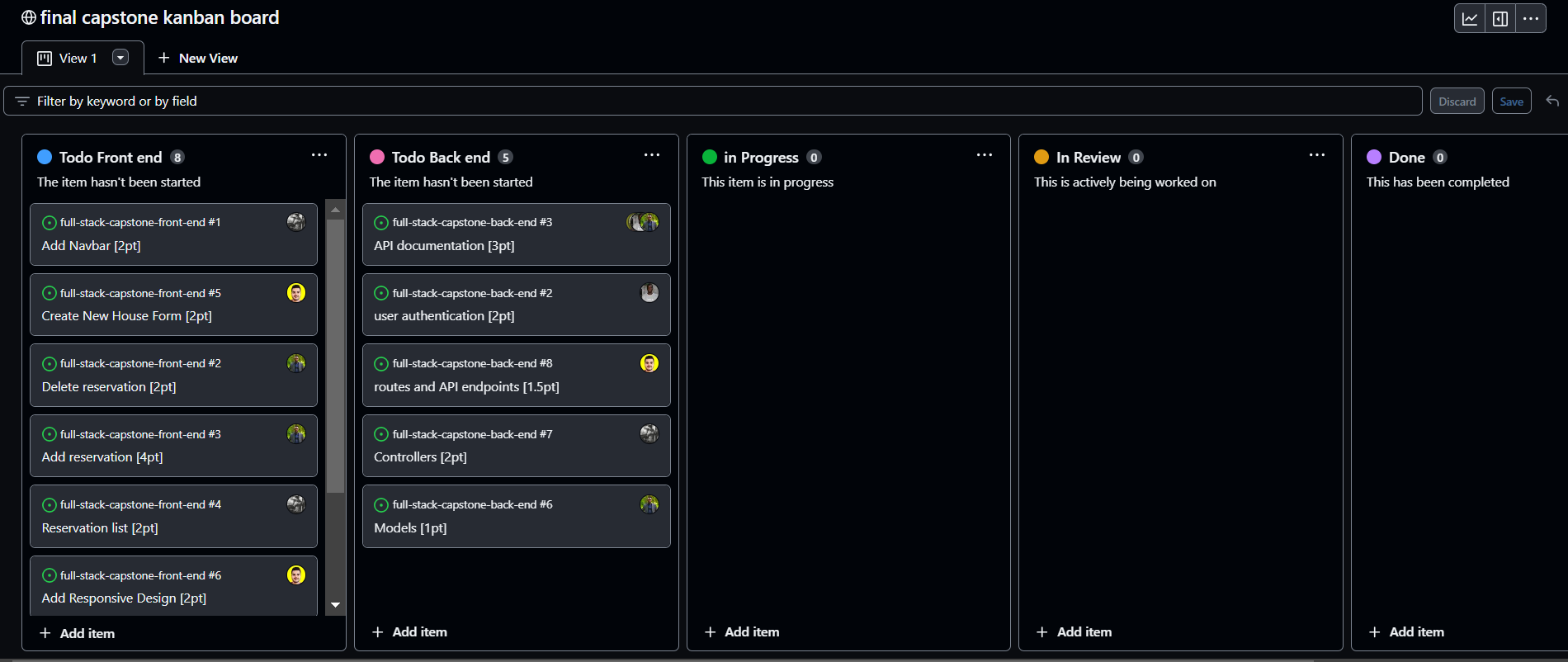Click the board layout icon on View 1 tab
This screenshot has height=662, width=1568.
tap(43, 57)
